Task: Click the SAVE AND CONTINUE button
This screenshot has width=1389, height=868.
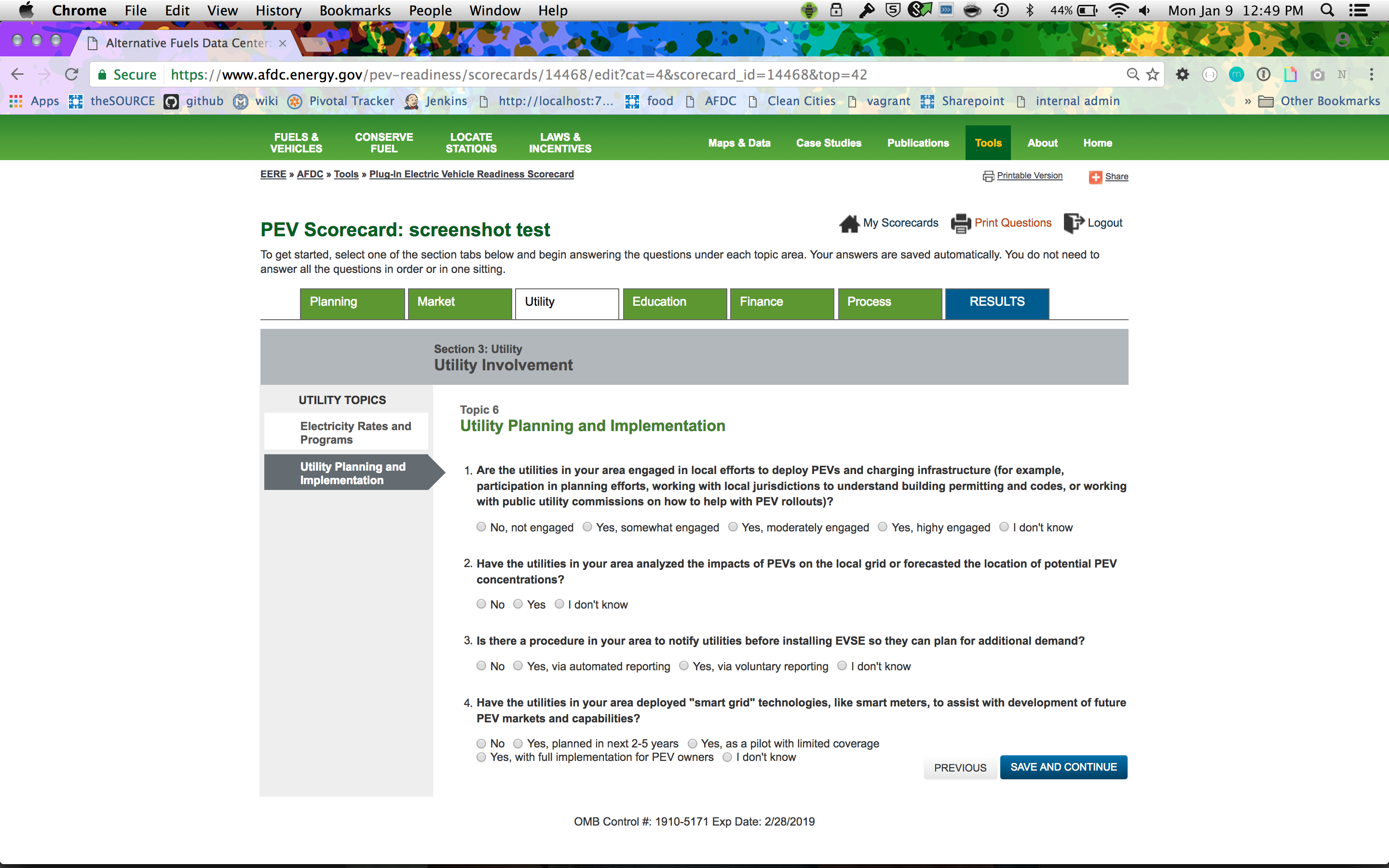Action: click(1063, 767)
